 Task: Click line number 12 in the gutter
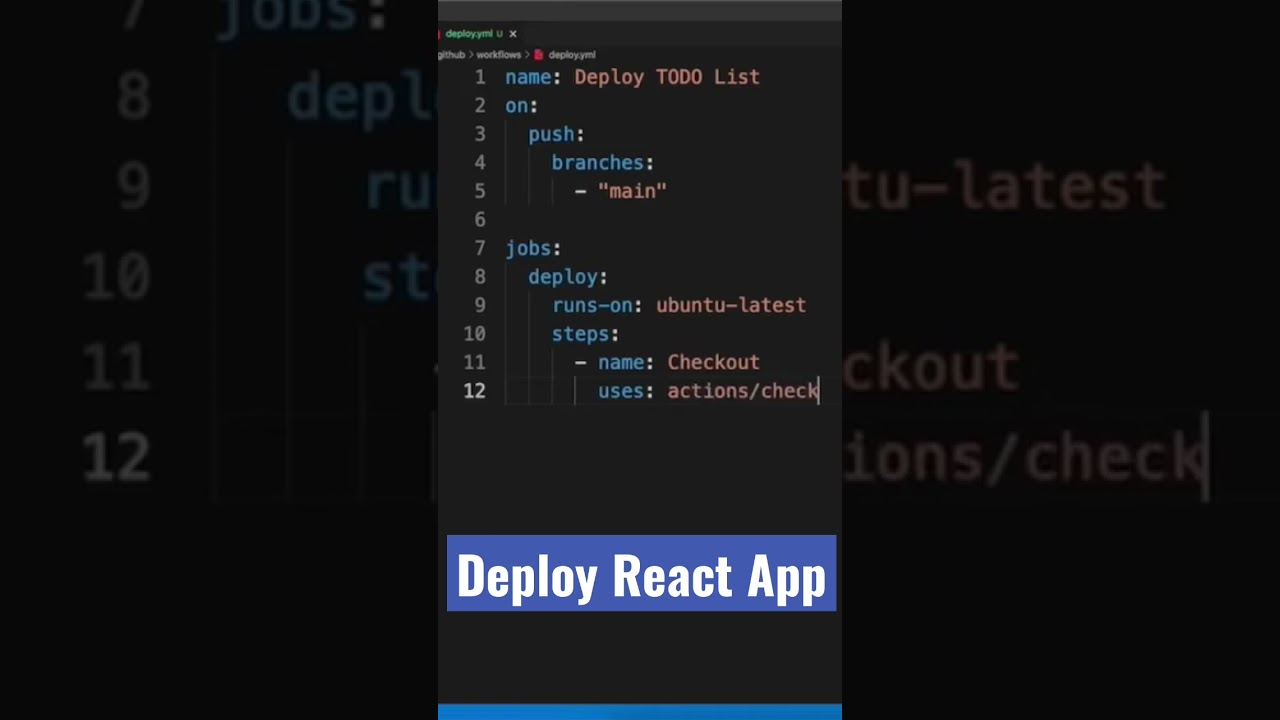pyautogui.click(x=475, y=391)
